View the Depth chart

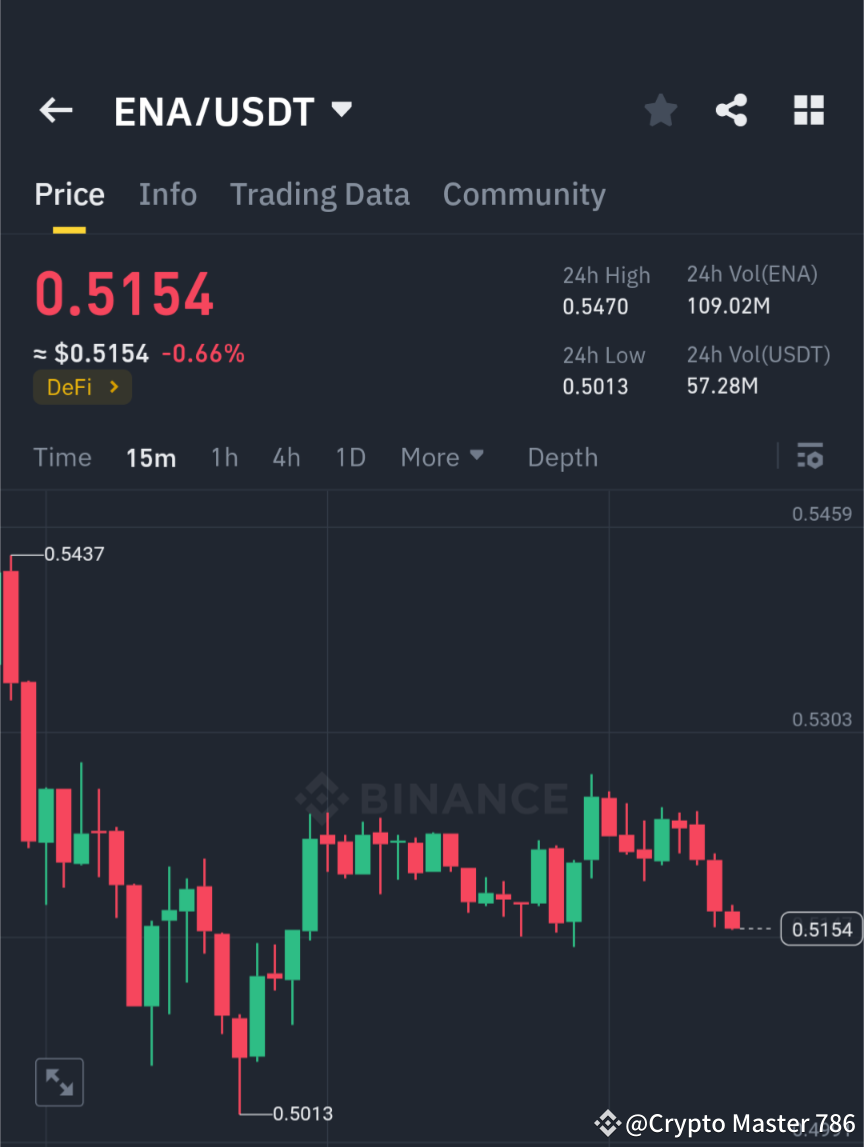click(562, 457)
